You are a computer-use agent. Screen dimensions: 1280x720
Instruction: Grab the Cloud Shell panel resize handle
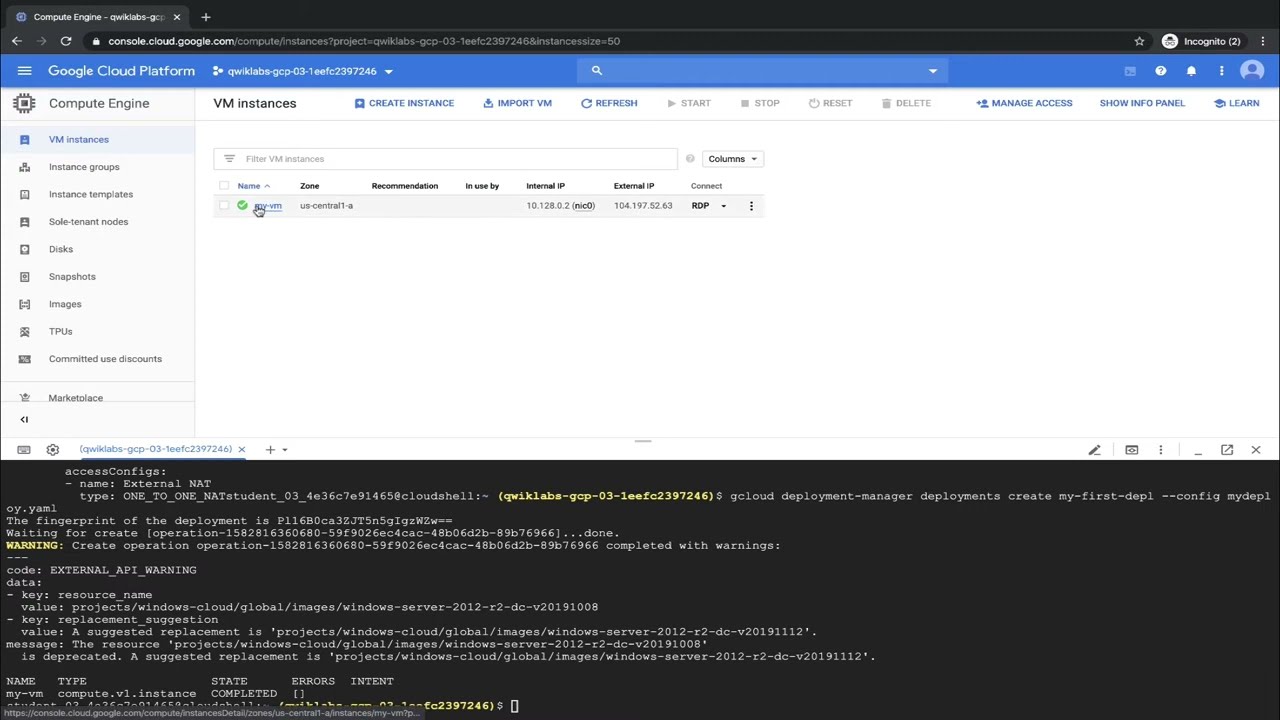coord(643,440)
